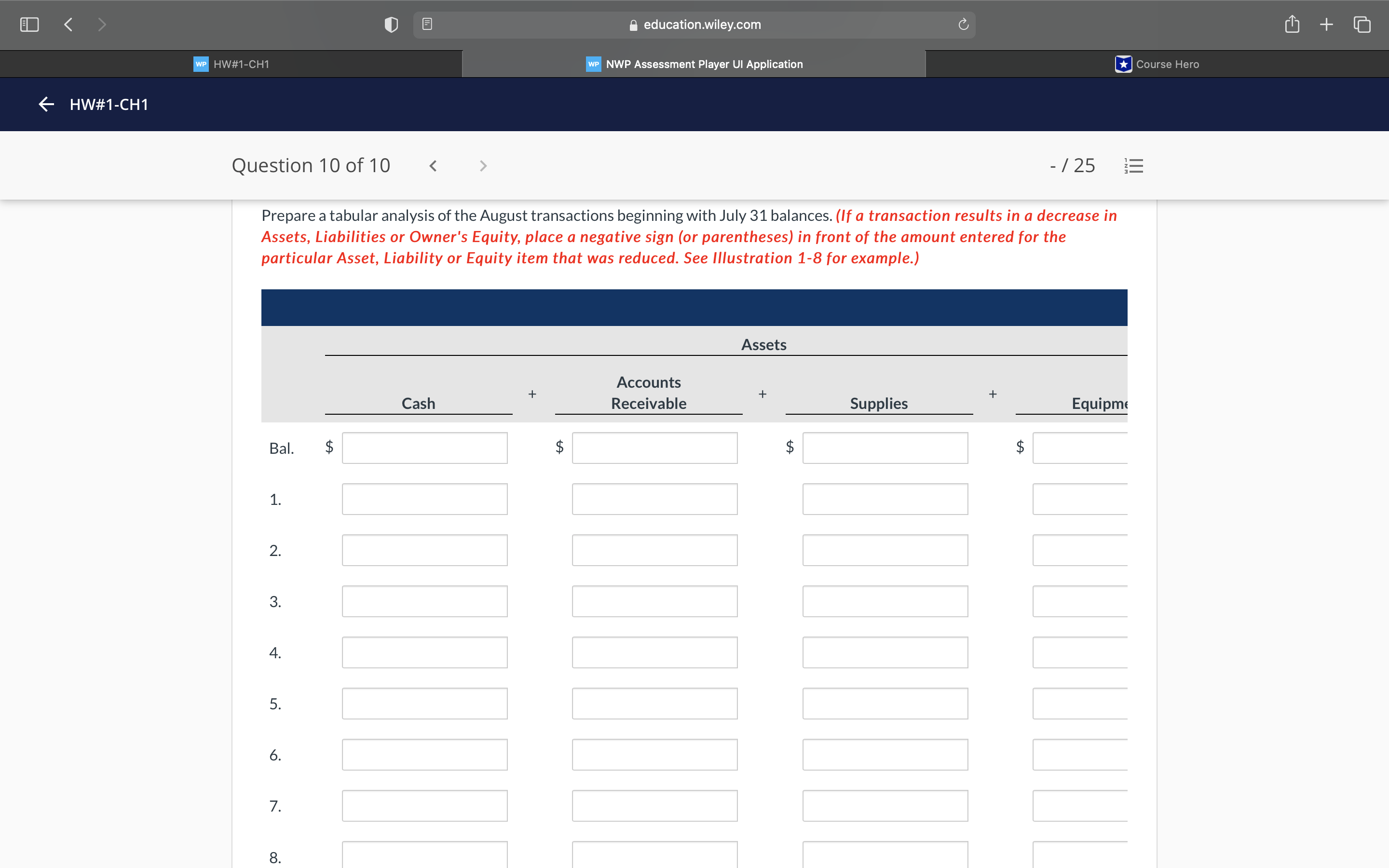Show the tab overview icon
1389x868 pixels.
pos(1362,24)
